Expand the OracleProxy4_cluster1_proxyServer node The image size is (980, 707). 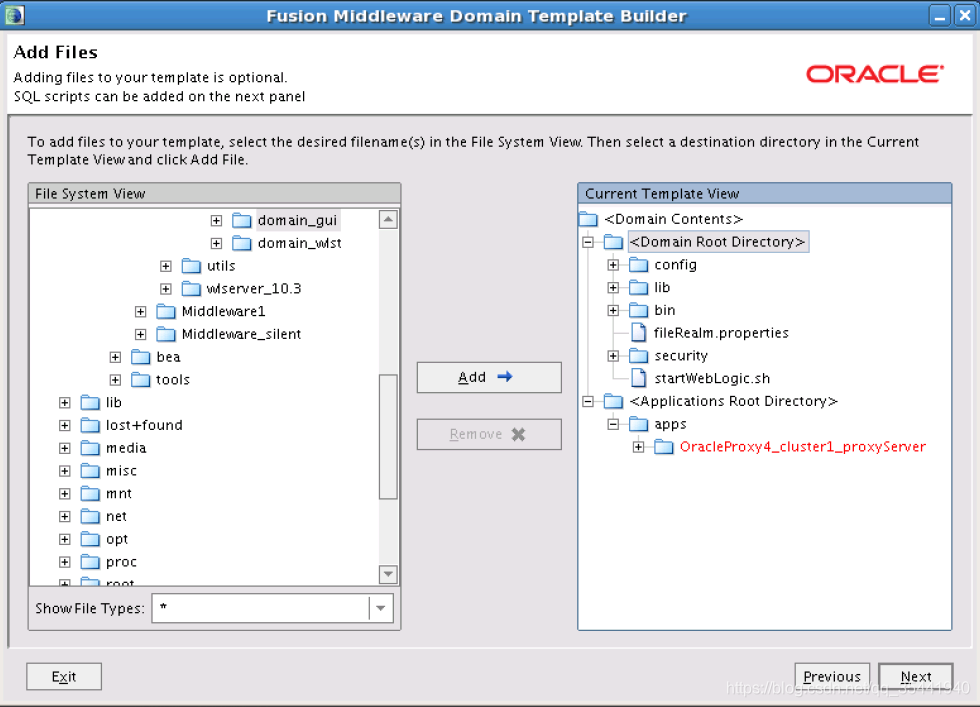[x=638, y=447]
